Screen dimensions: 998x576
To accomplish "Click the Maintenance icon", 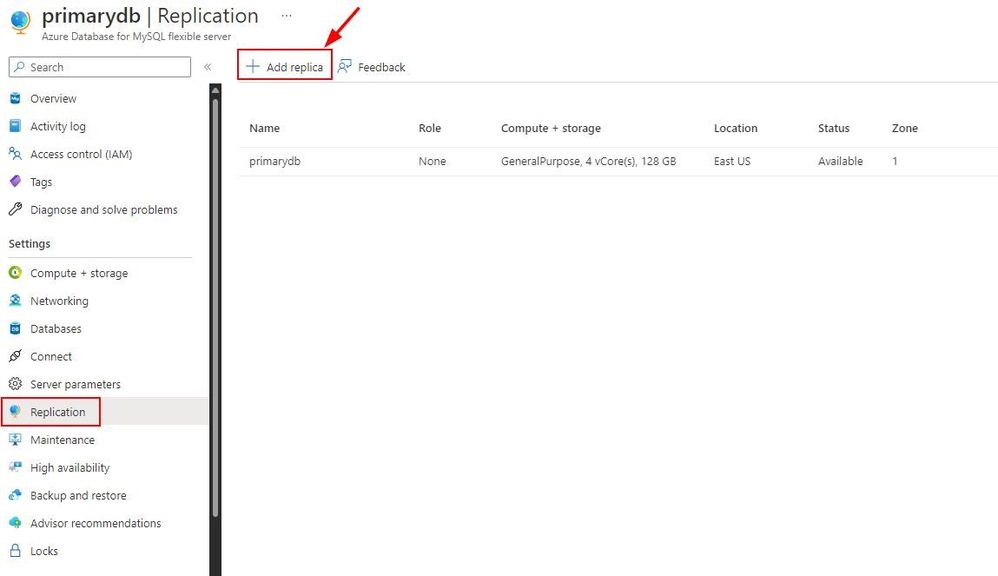I will pos(15,439).
